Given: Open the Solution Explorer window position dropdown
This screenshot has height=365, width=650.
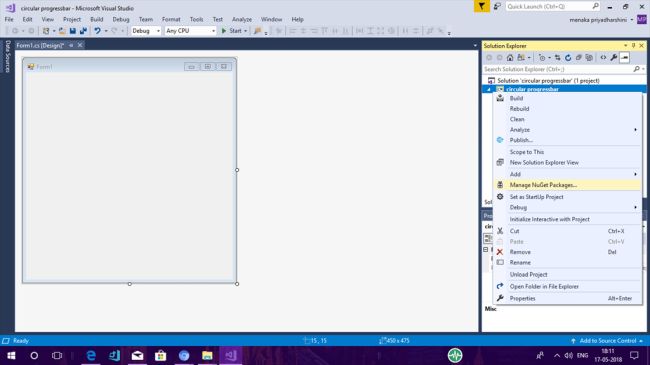Looking at the screenshot, I should (x=625, y=46).
